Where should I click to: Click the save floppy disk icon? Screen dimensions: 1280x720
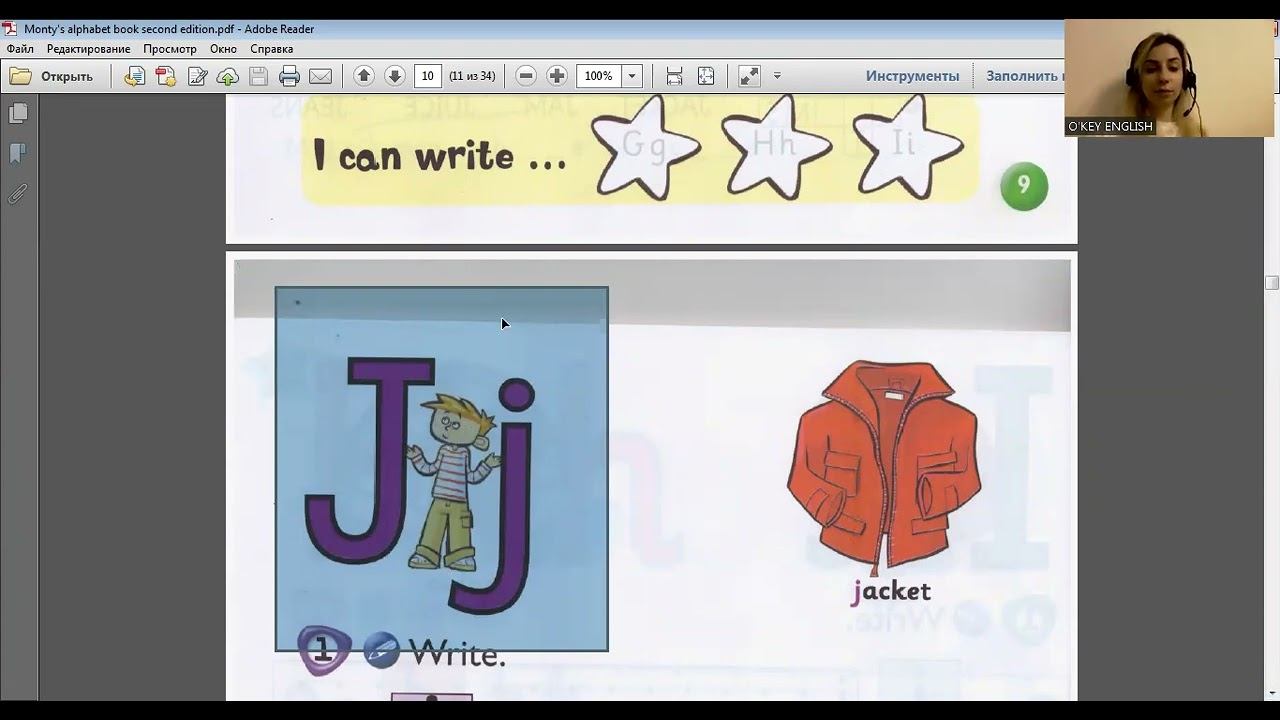258,76
